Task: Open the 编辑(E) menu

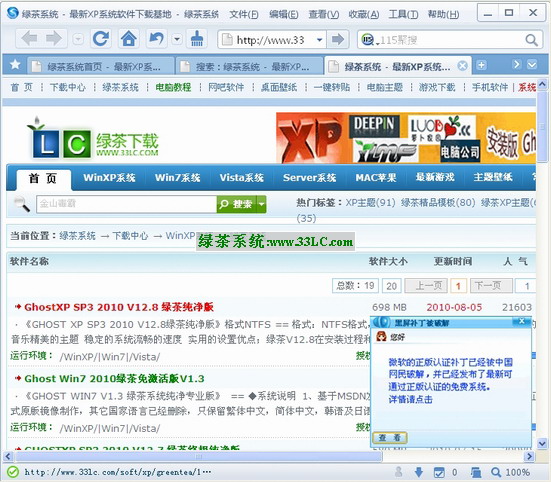Action: click(x=284, y=14)
